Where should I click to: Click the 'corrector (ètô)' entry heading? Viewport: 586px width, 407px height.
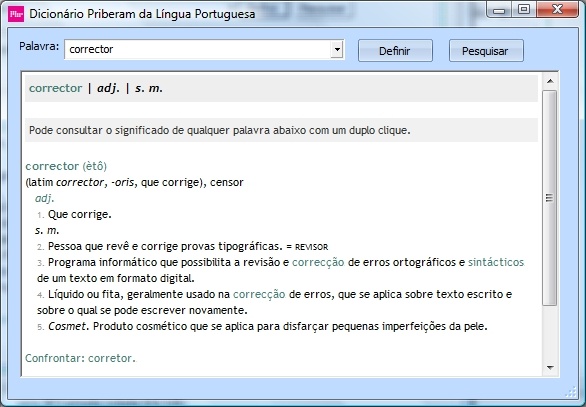pyautogui.click(x=66, y=166)
